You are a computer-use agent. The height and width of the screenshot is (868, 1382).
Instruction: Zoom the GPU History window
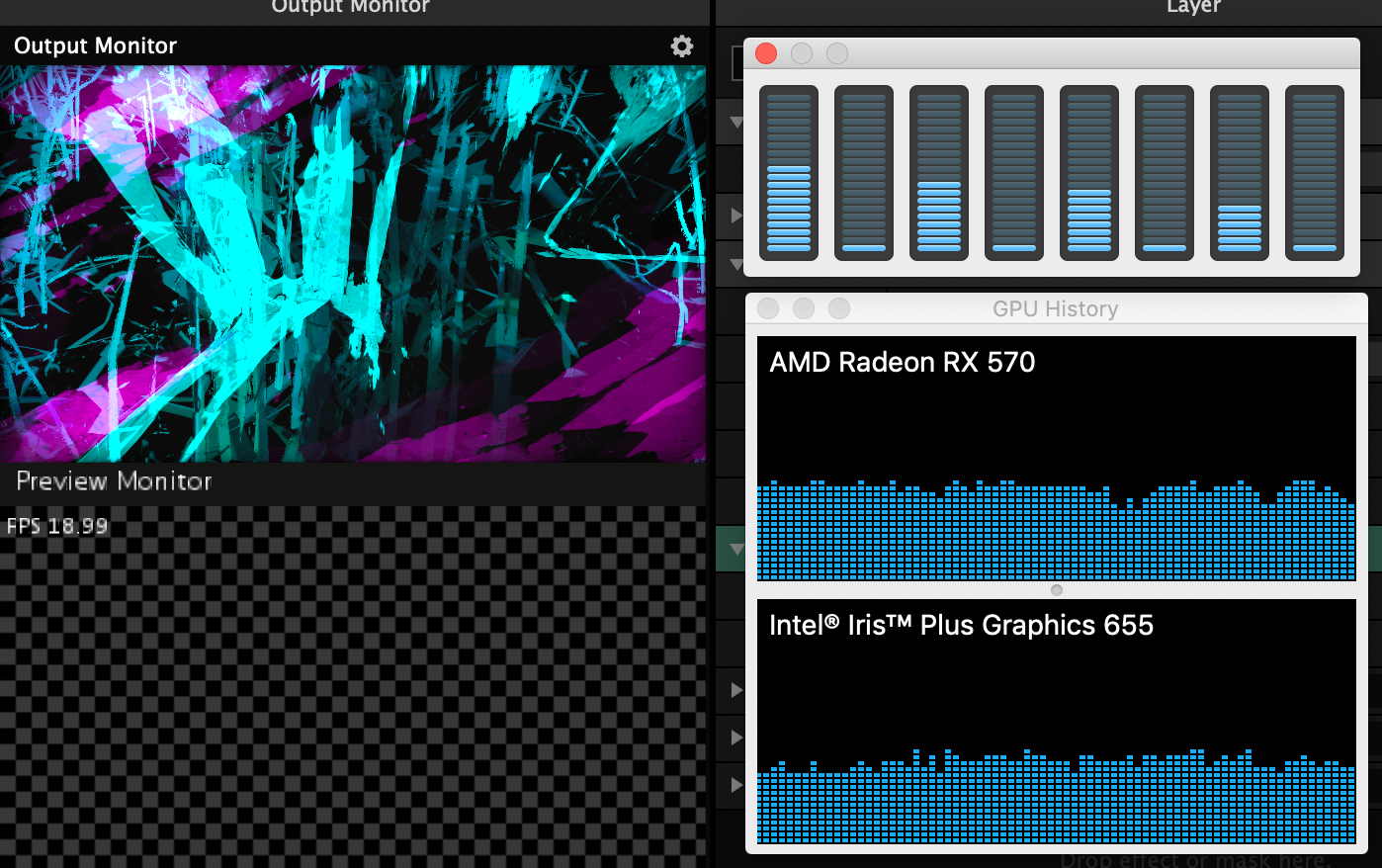pyautogui.click(x=839, y=308)
